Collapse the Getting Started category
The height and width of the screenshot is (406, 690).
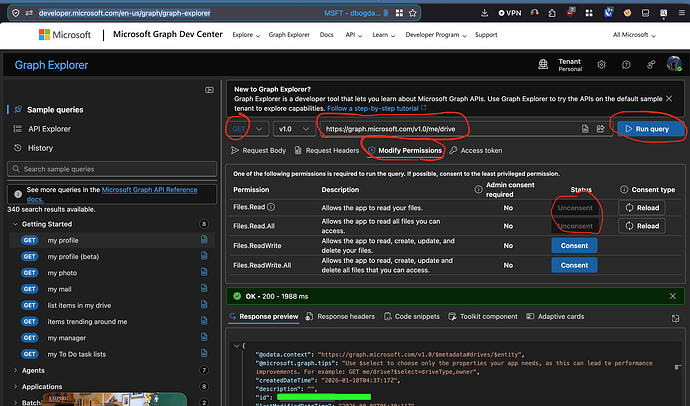coord(15,224)
